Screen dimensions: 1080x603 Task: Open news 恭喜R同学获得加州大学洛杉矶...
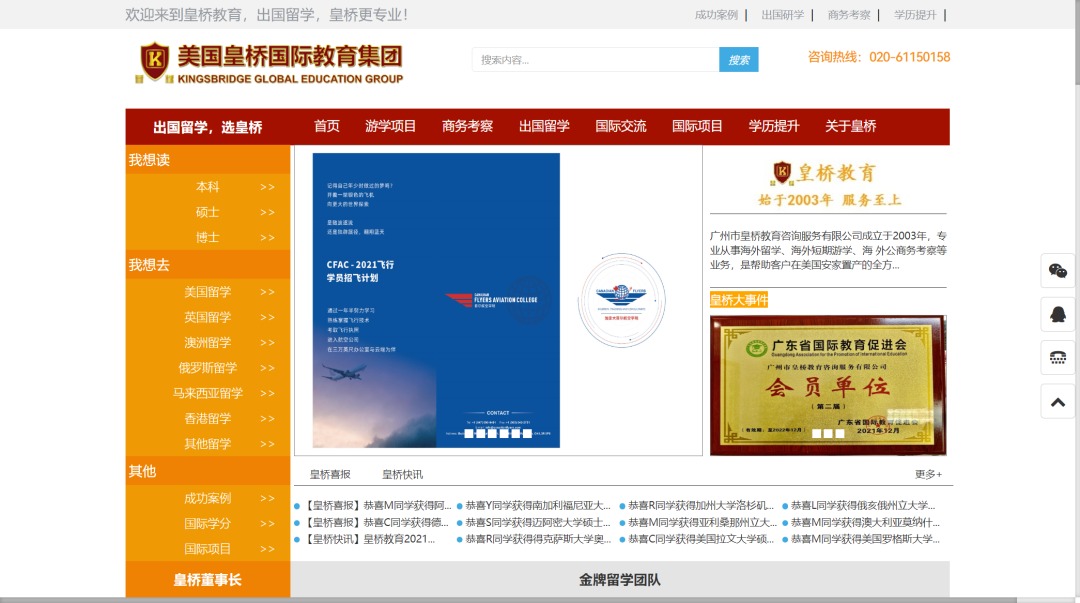701,505
